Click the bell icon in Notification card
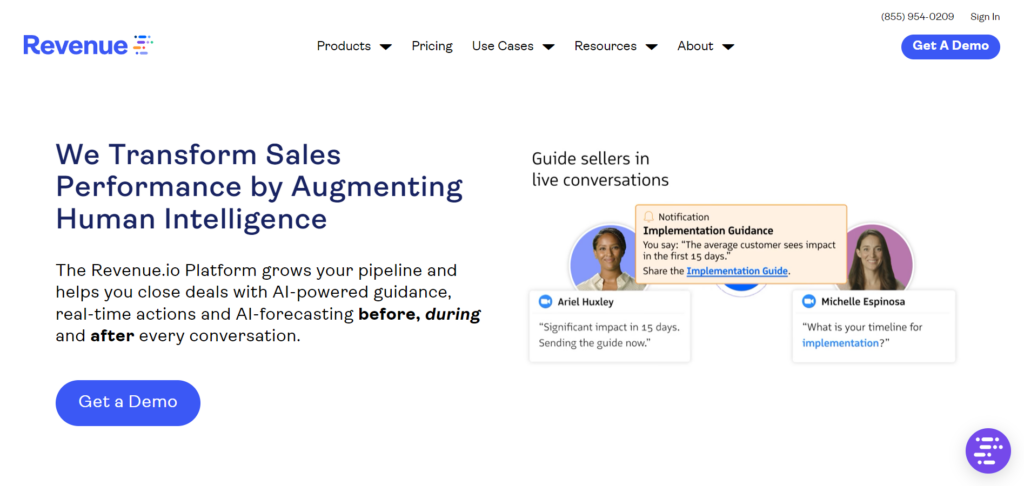The height and width of the screenshot is (486, 1024). pos(648,217)
